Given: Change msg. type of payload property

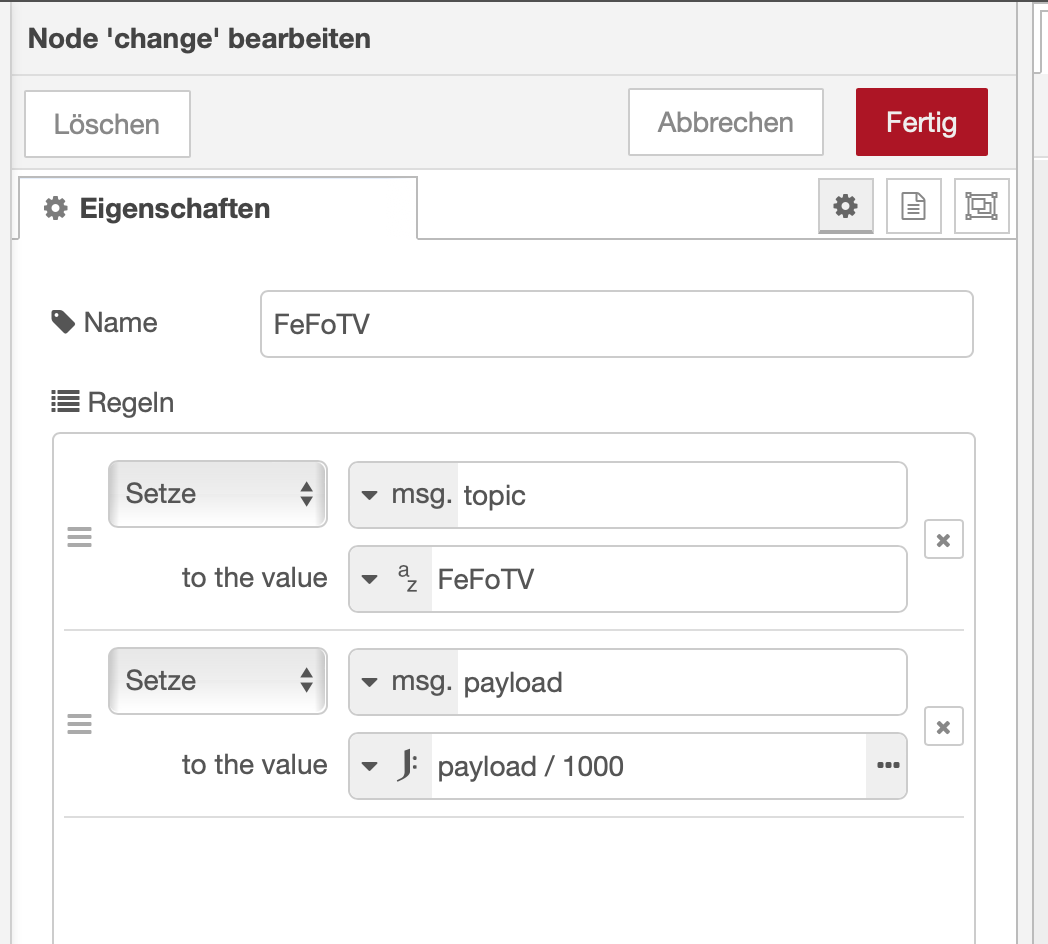Looking at the screenshot, I should [404, 681].
